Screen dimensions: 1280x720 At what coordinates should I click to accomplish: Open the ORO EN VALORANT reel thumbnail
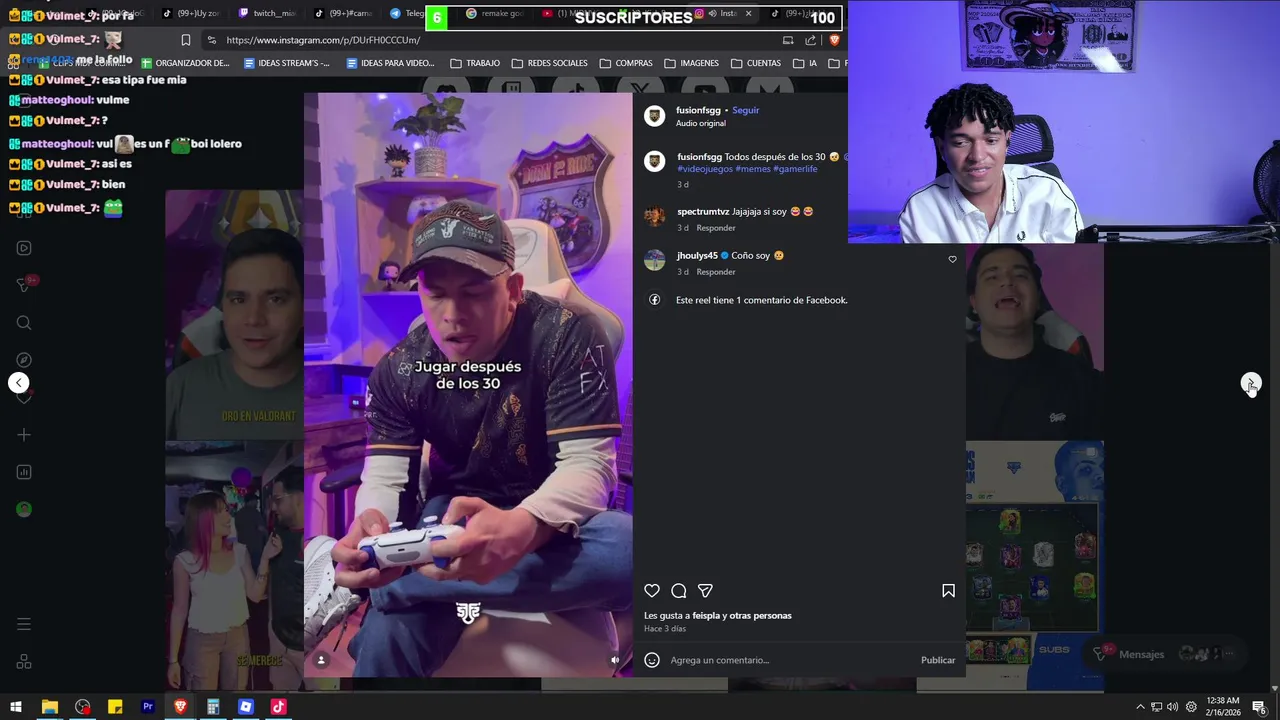pyautogui.click(x=234, y=315)
